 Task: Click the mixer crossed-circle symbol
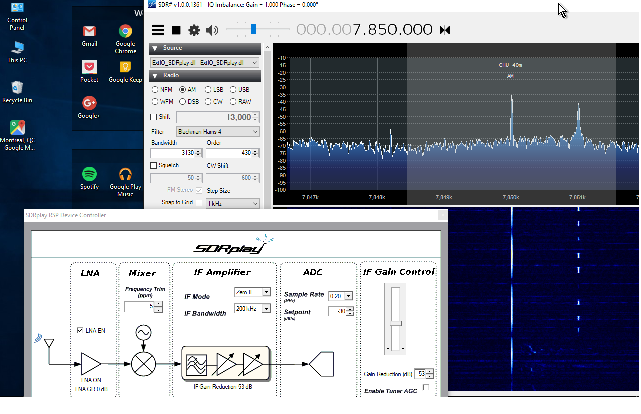click(143, 364)
